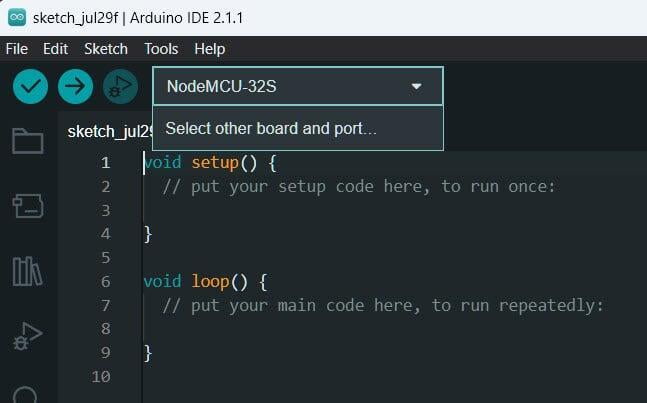647x403 pixels.
Task: Click line number 10 in the gutter
Action: point(101,377)
